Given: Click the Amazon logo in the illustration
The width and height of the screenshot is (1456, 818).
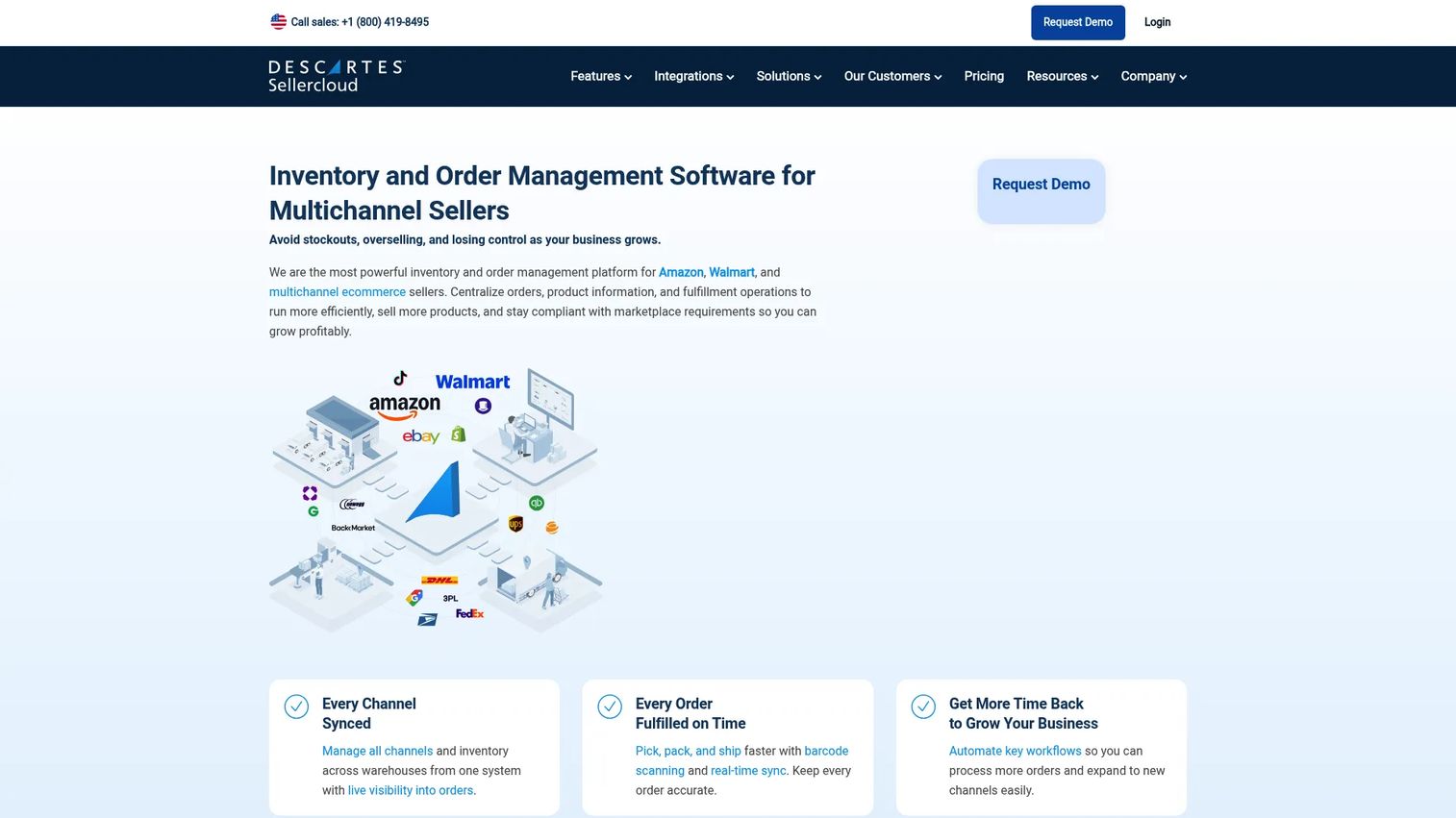Looking at the screenshot, I should [x=405, y=407].
